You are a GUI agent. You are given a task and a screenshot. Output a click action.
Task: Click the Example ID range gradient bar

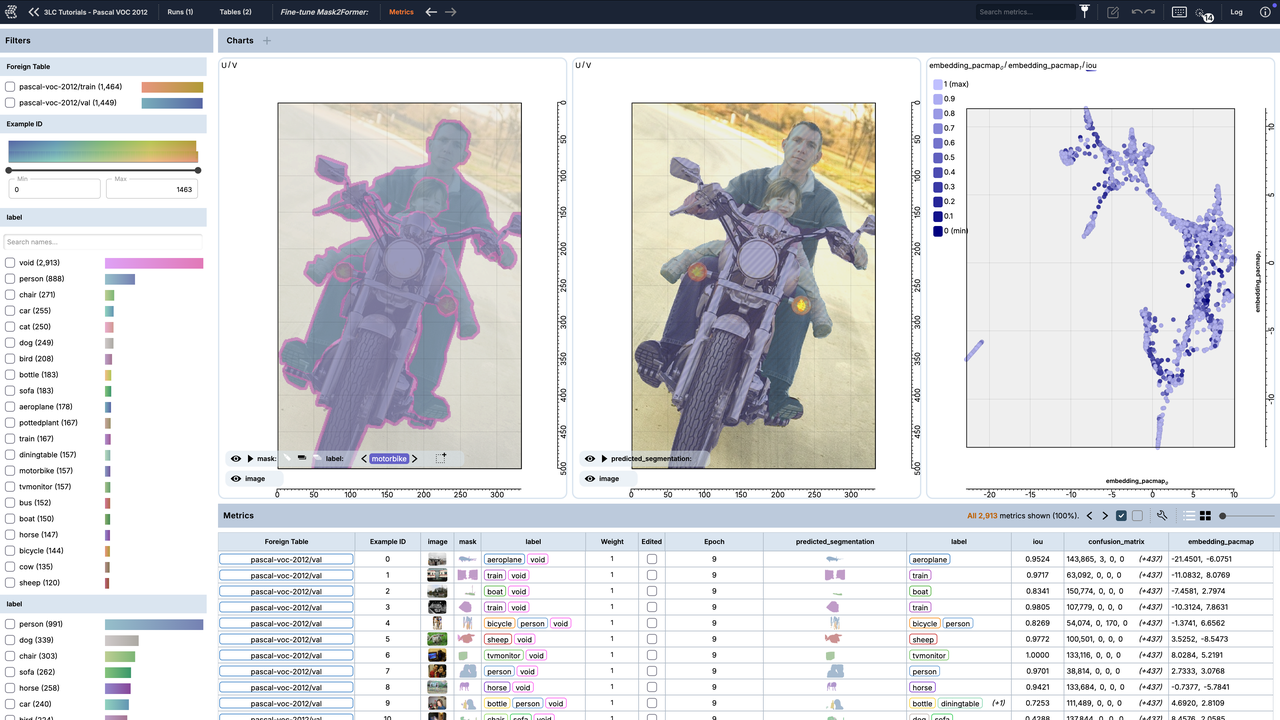coord(103,152)
